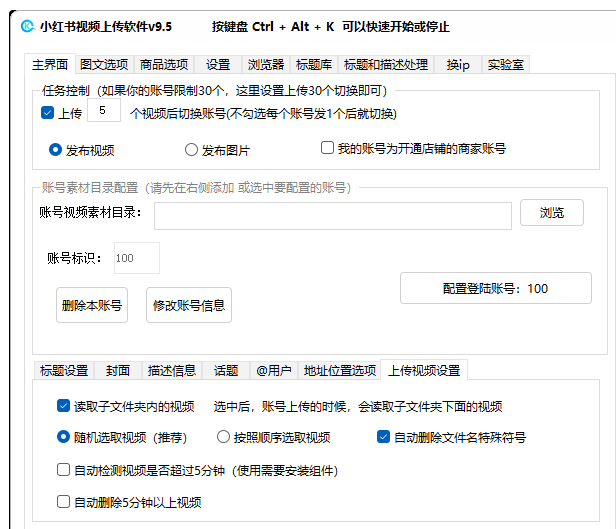Image resolution: width=616 pixels, height=529 pixels.
Task: Open the 实验室 tab
Action: click(506, 64)
